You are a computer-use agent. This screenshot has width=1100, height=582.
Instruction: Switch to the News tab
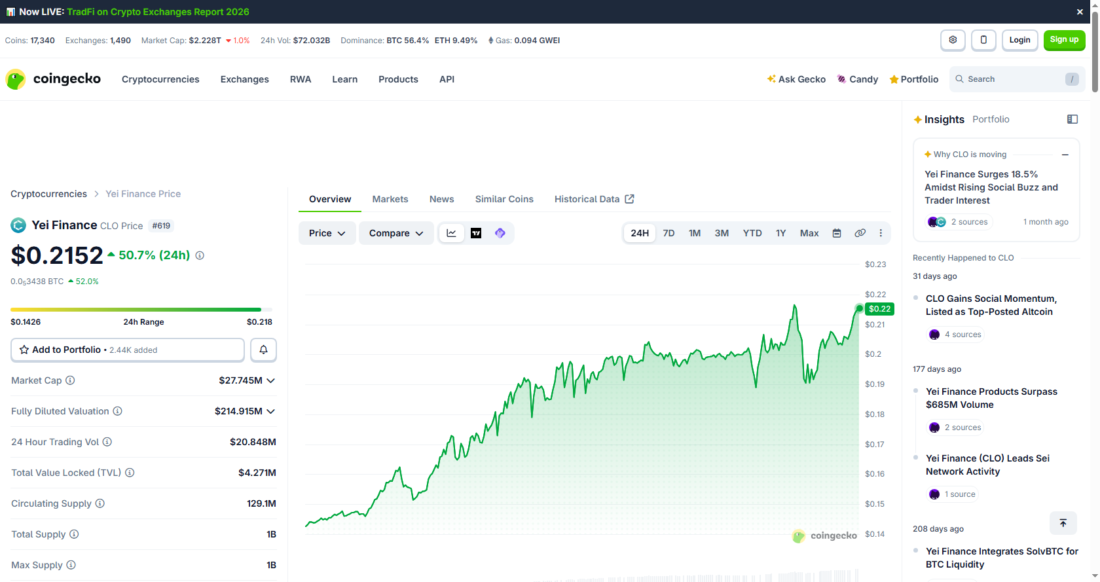coord(441,199)
